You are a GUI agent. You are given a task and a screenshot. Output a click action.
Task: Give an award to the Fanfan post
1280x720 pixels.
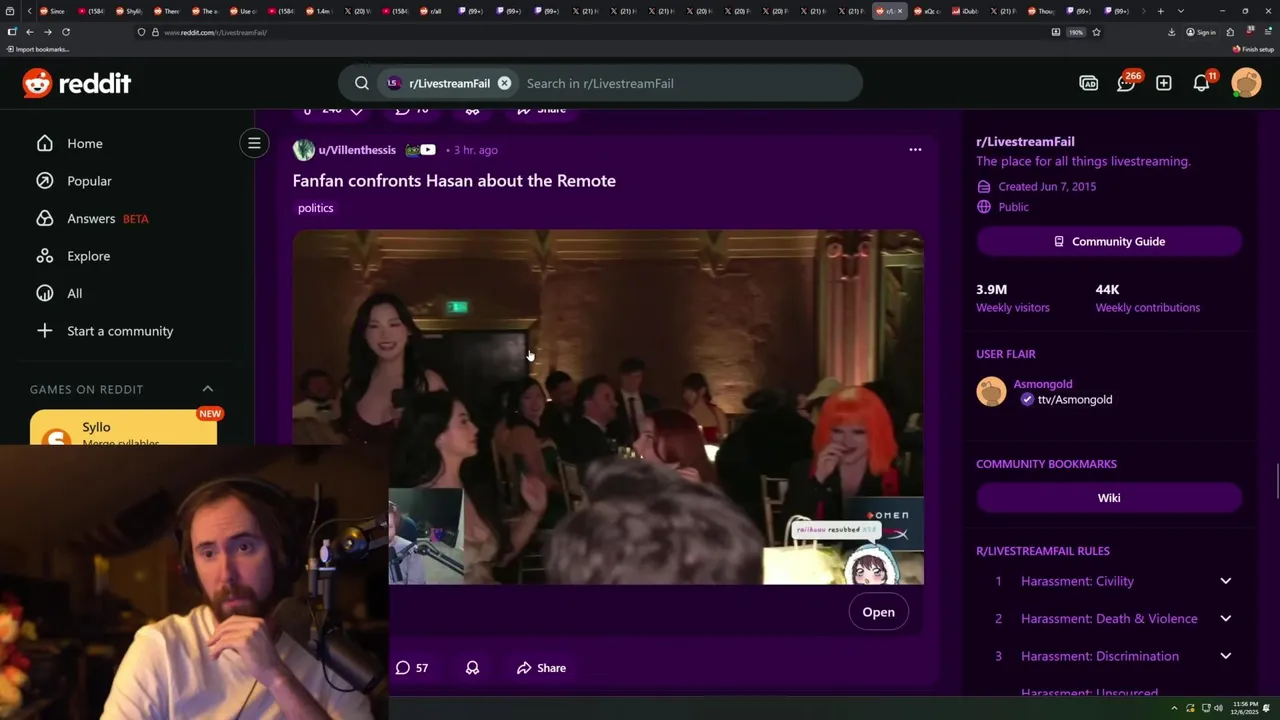tap(472, 668)
